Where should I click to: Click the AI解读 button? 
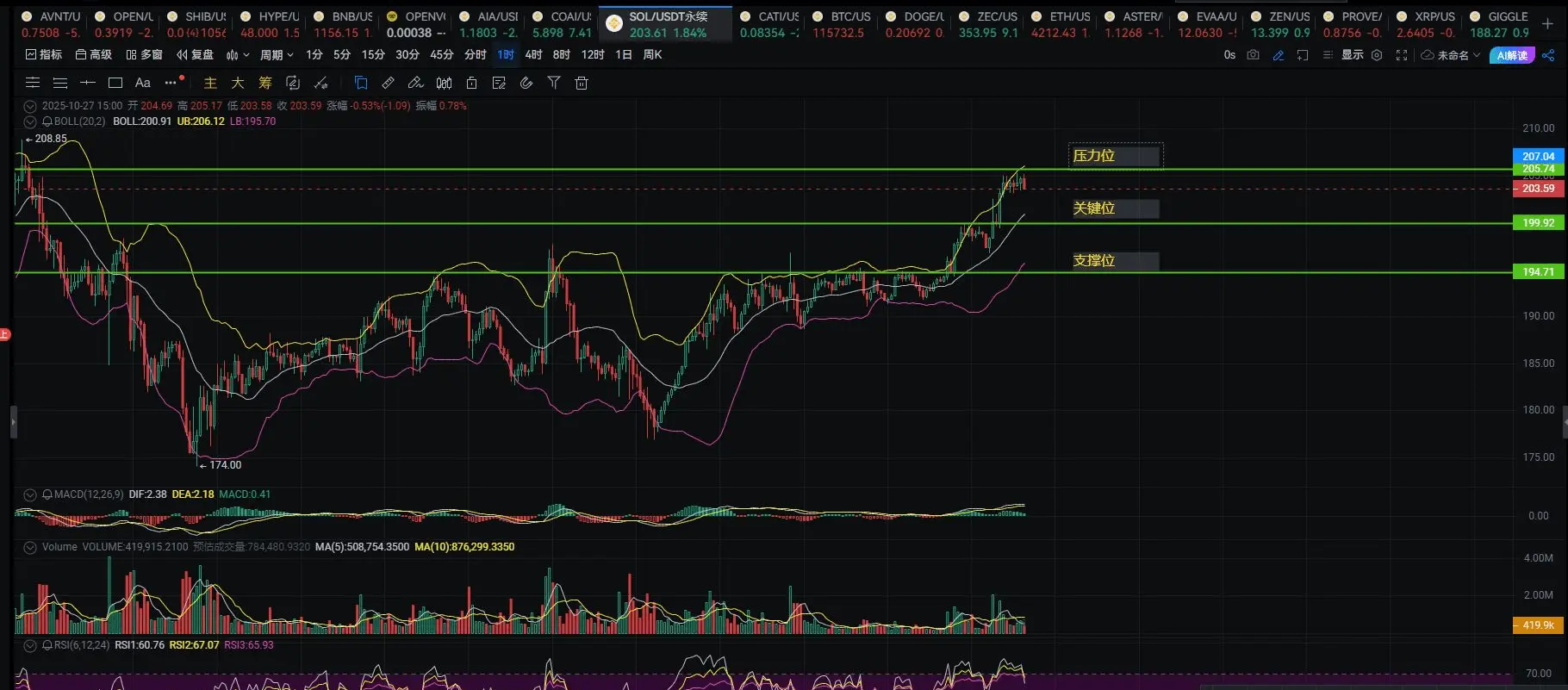pos(1512,55)
